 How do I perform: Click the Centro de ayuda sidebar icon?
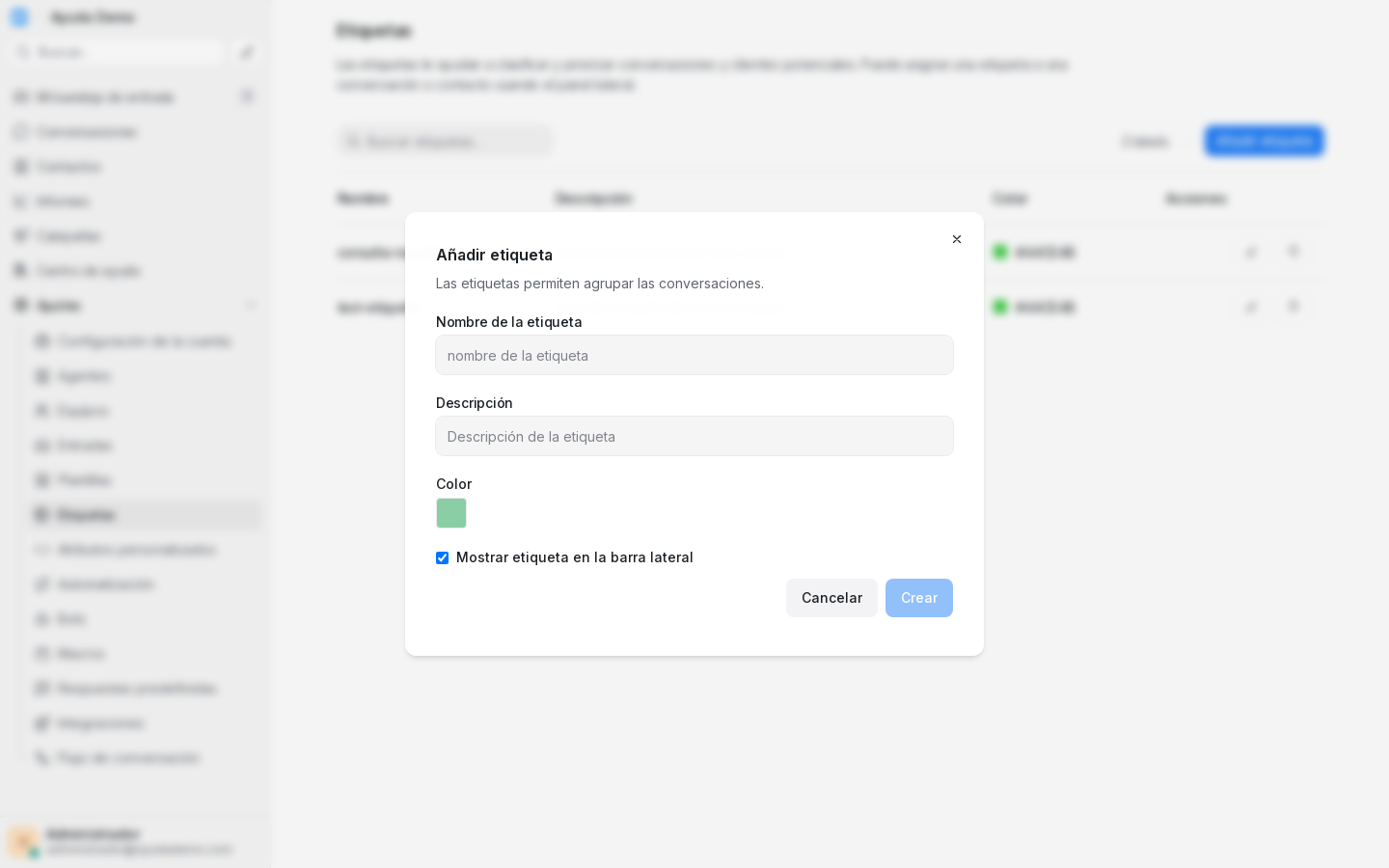pos(20,271)
